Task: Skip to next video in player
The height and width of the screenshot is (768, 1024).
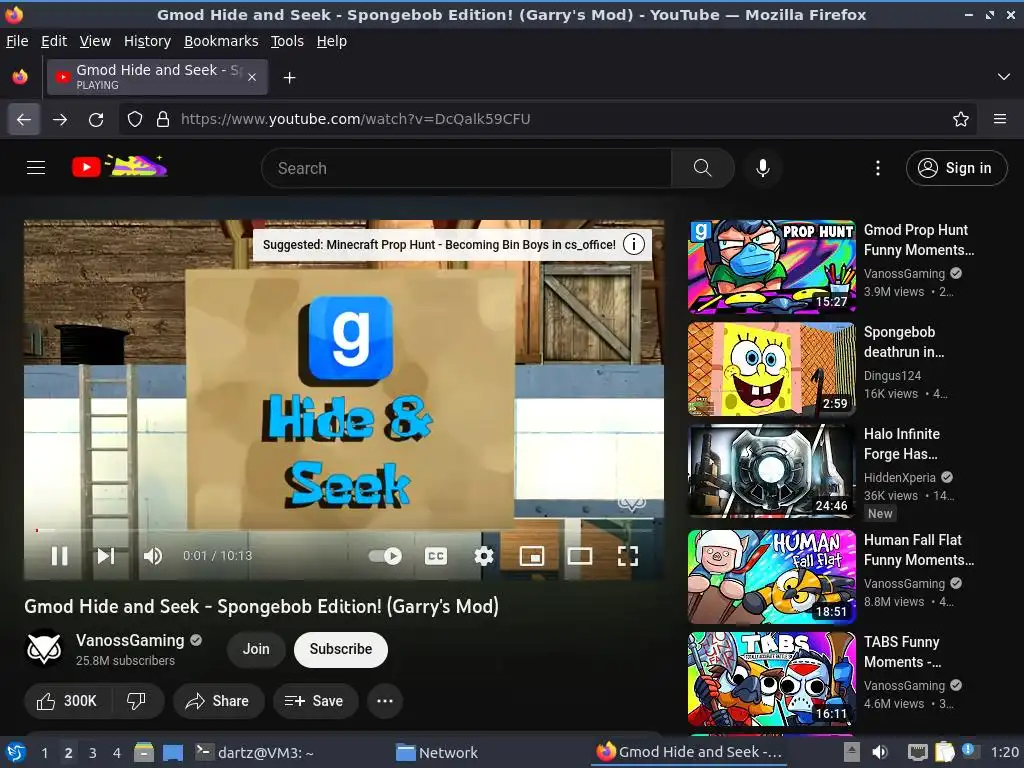Action: pyautogui.click(x=106, y=556)
